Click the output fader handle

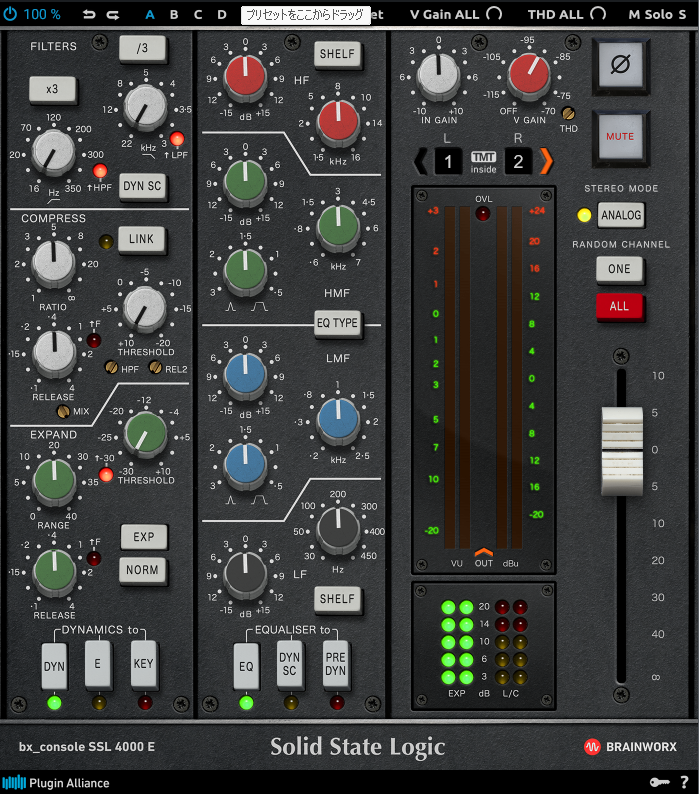[622, 450]
